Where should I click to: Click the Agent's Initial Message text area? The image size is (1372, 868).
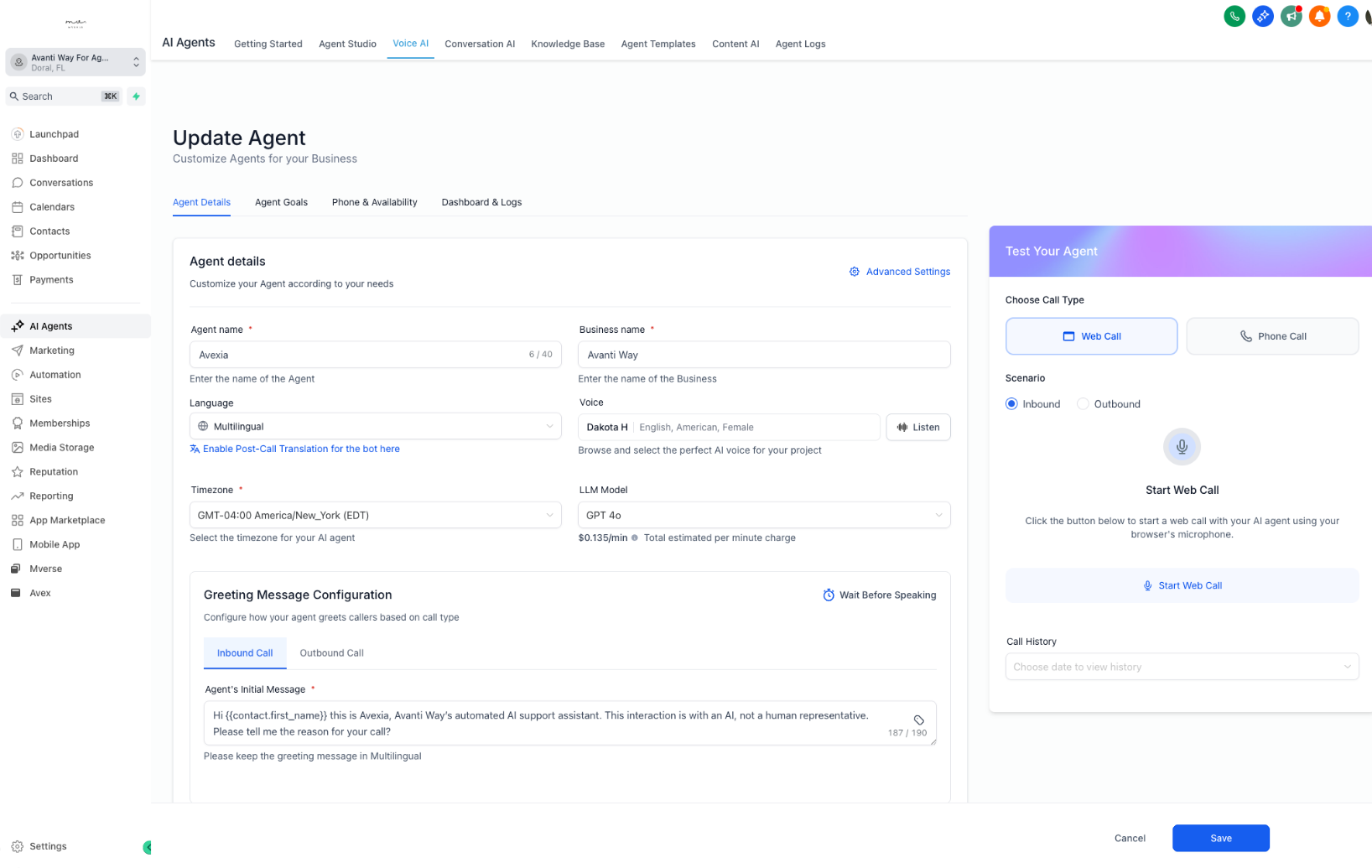(570, 724)
